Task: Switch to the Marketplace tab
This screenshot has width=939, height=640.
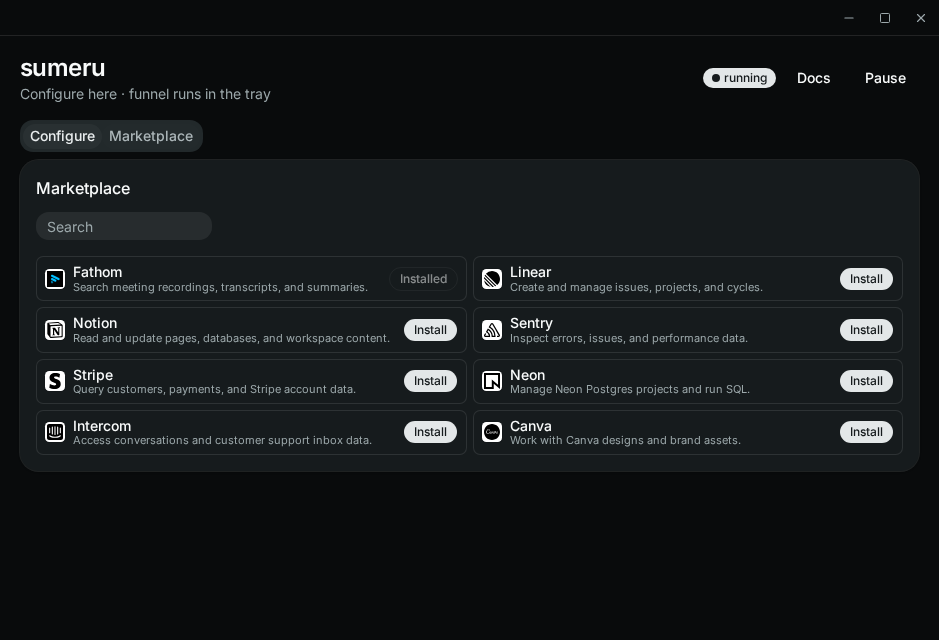Action: (x=151, y=136)
